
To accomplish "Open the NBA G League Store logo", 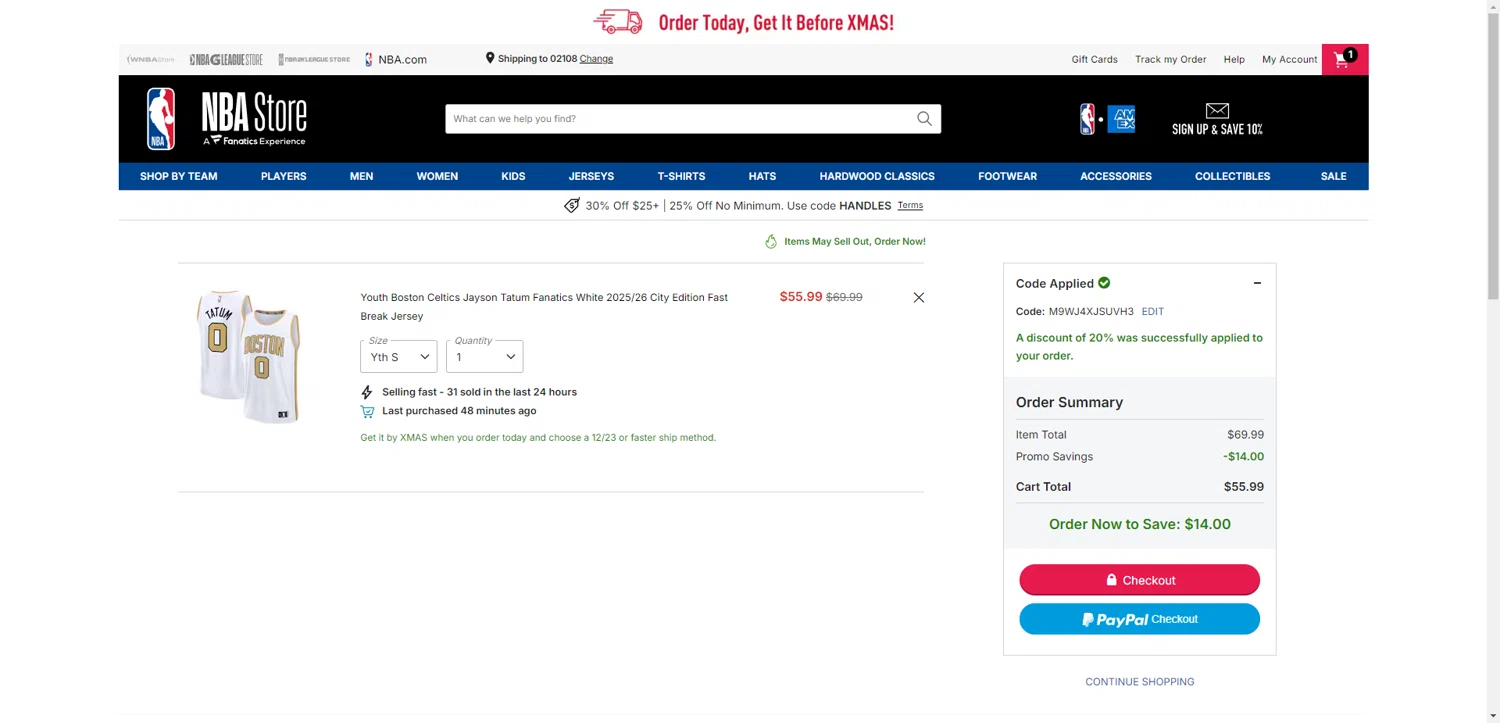I will click(x=226, y=59).
